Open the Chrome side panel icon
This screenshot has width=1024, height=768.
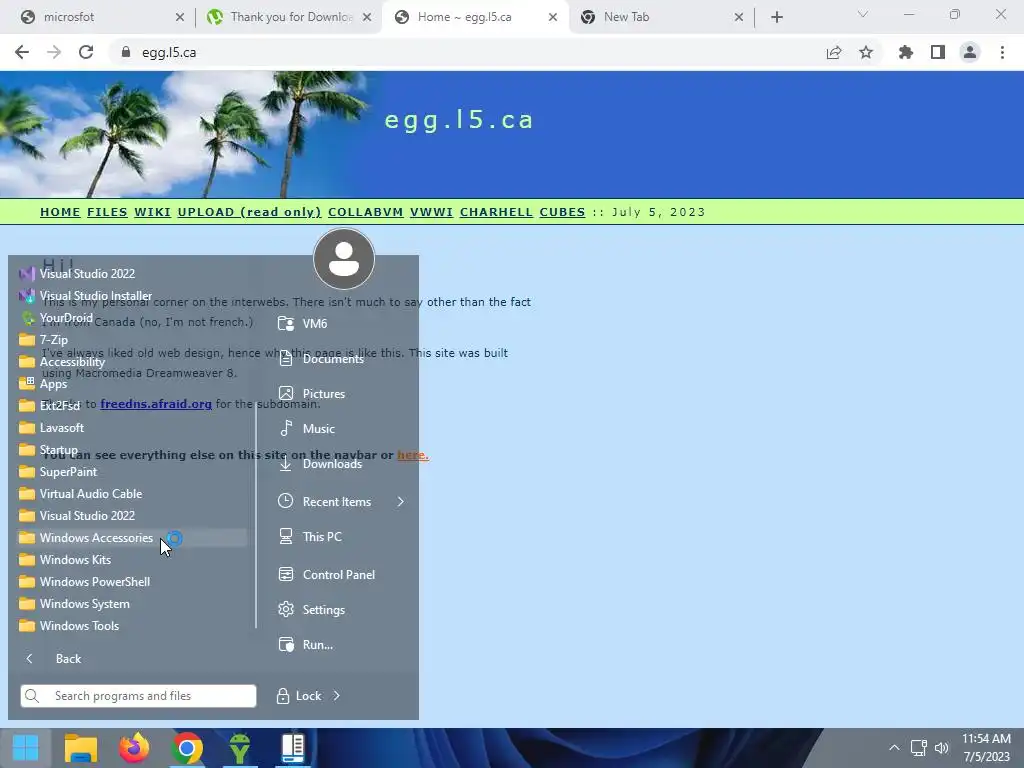pyautogui.click(x=938, y=52)
